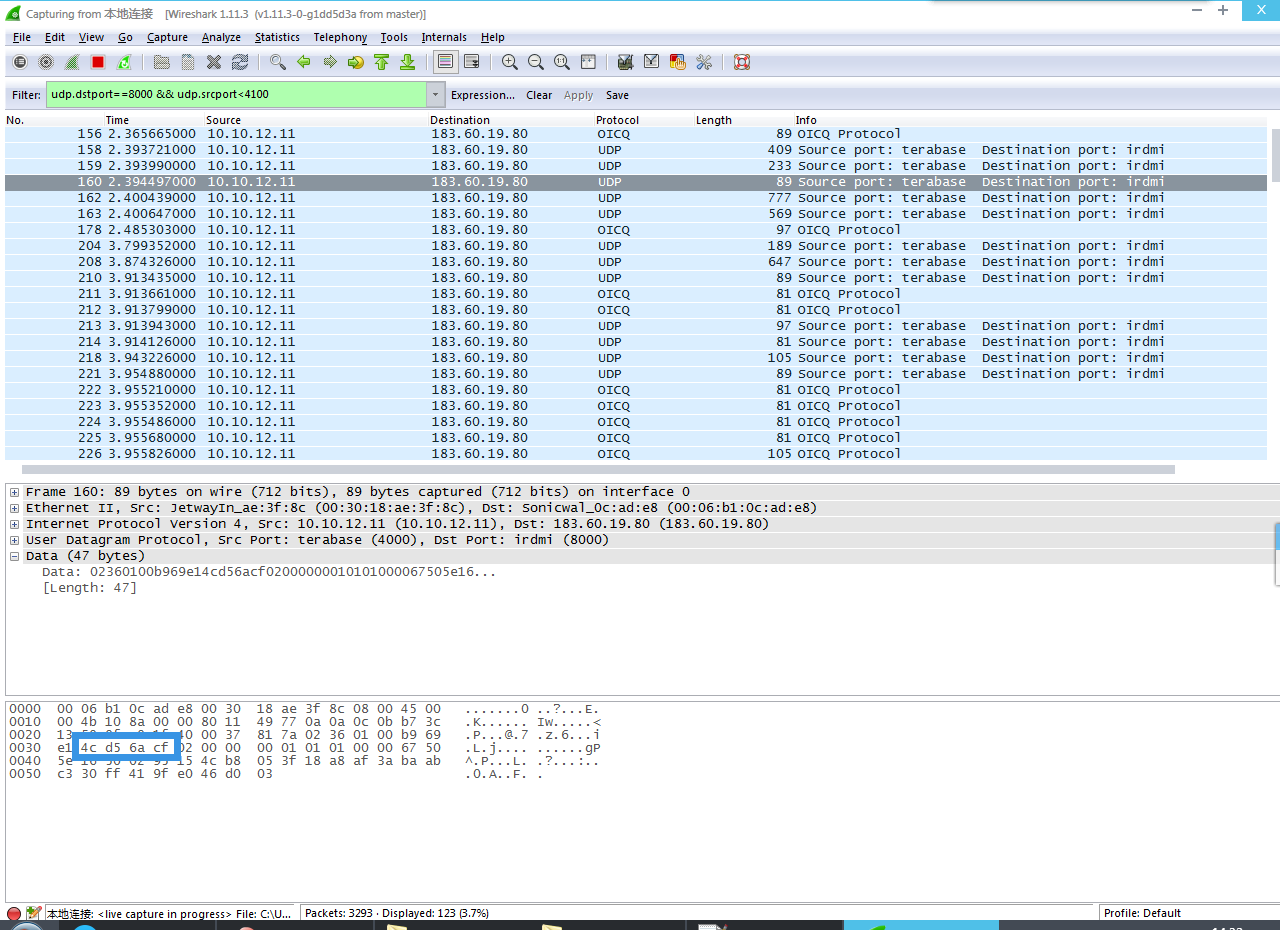Open the File menu

22,37
